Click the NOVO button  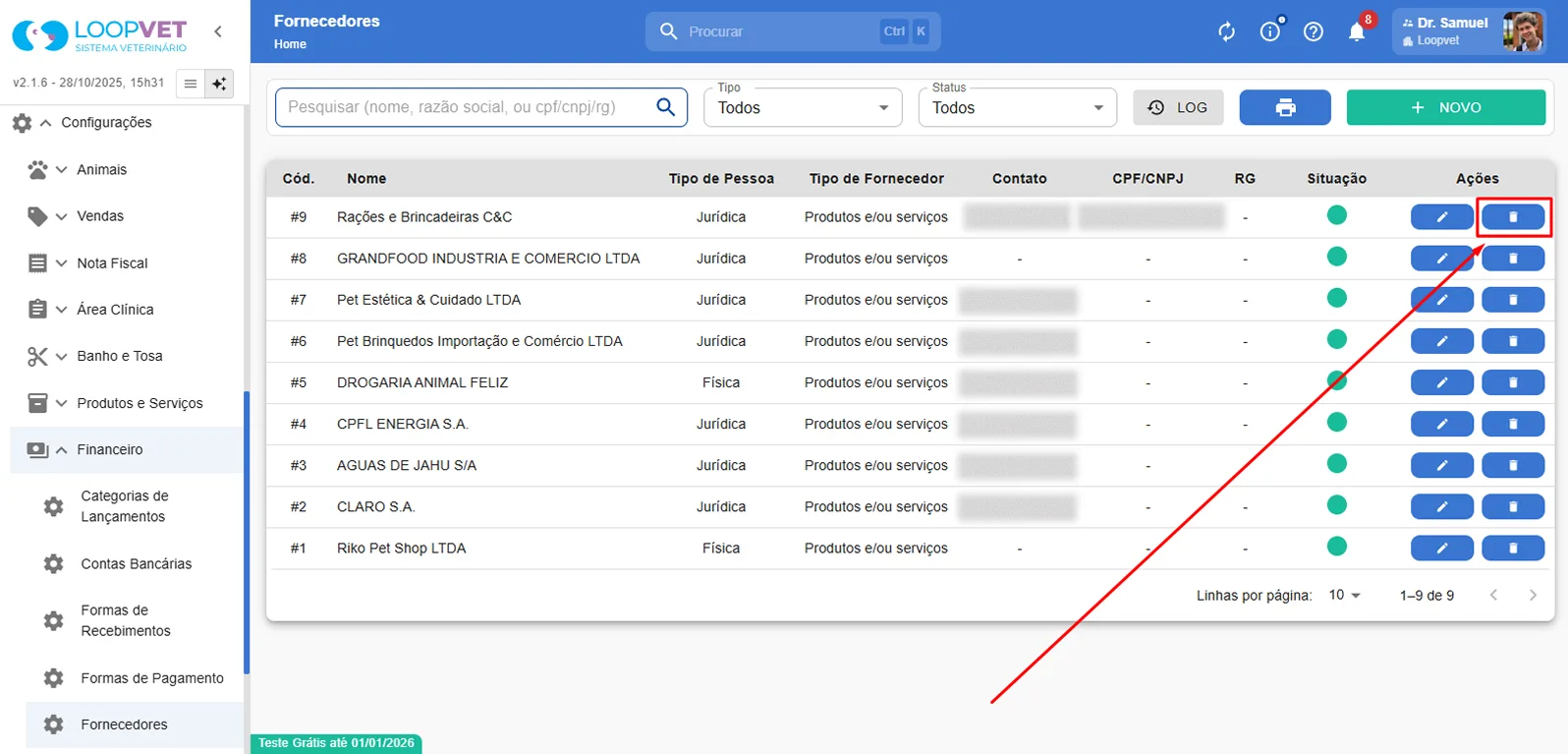point(1446,107)
